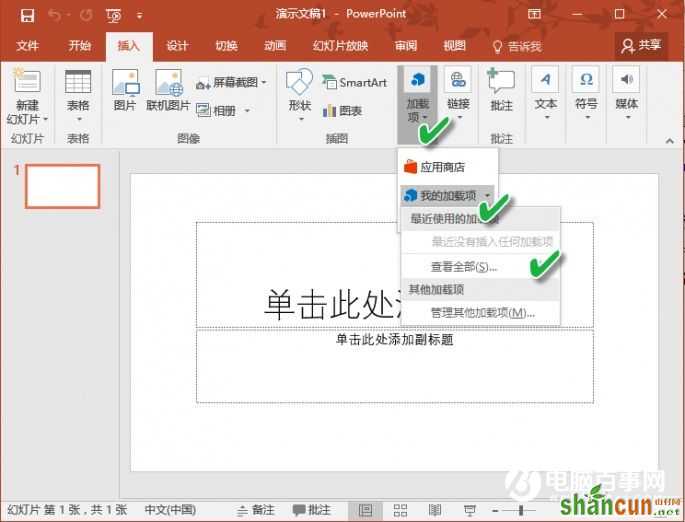Viewport: 685px width, 522px height.
Task: Switch to the 设计 tab
Action: tap(177, 46)
